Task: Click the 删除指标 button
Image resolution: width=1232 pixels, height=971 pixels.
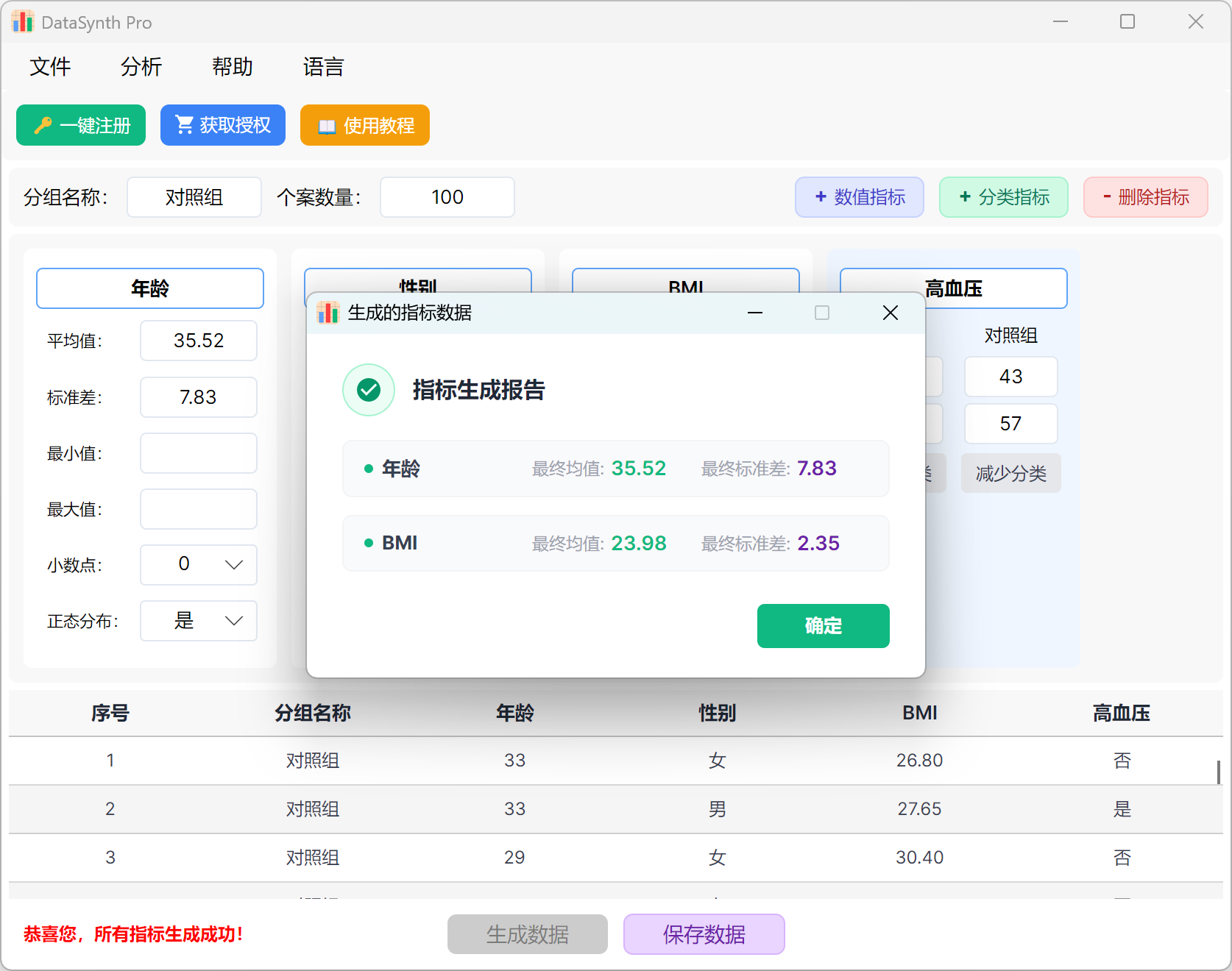Action: coord(1146,197)
